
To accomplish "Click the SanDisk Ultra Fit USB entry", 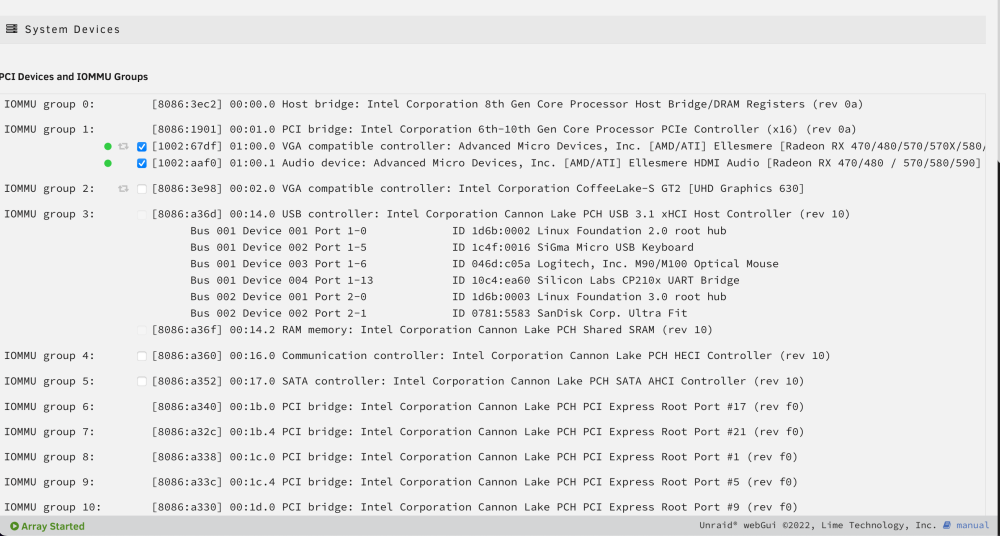I will tap(439, 313).
